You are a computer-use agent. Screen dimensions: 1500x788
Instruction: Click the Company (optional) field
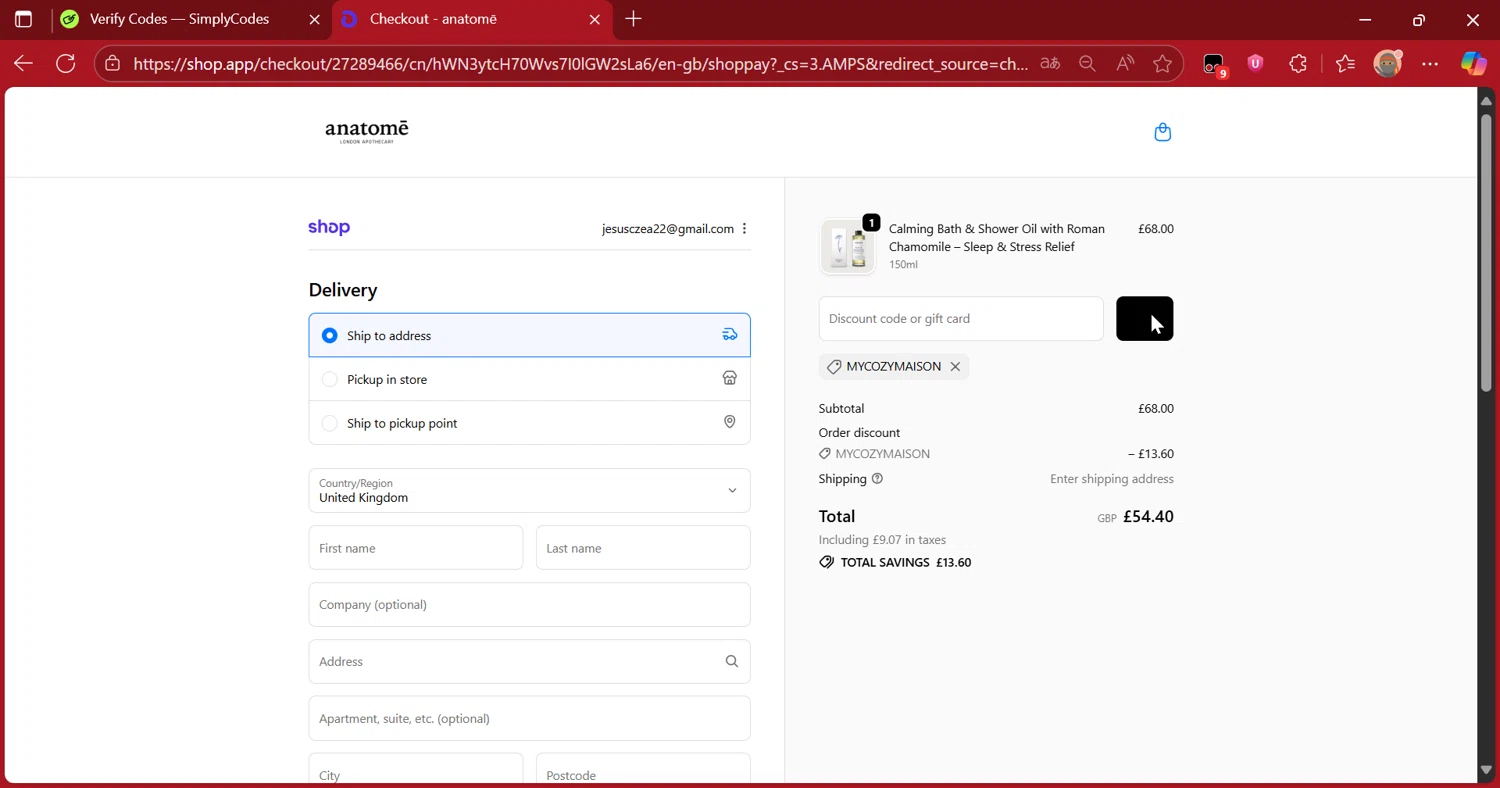[x=529, y=605]
